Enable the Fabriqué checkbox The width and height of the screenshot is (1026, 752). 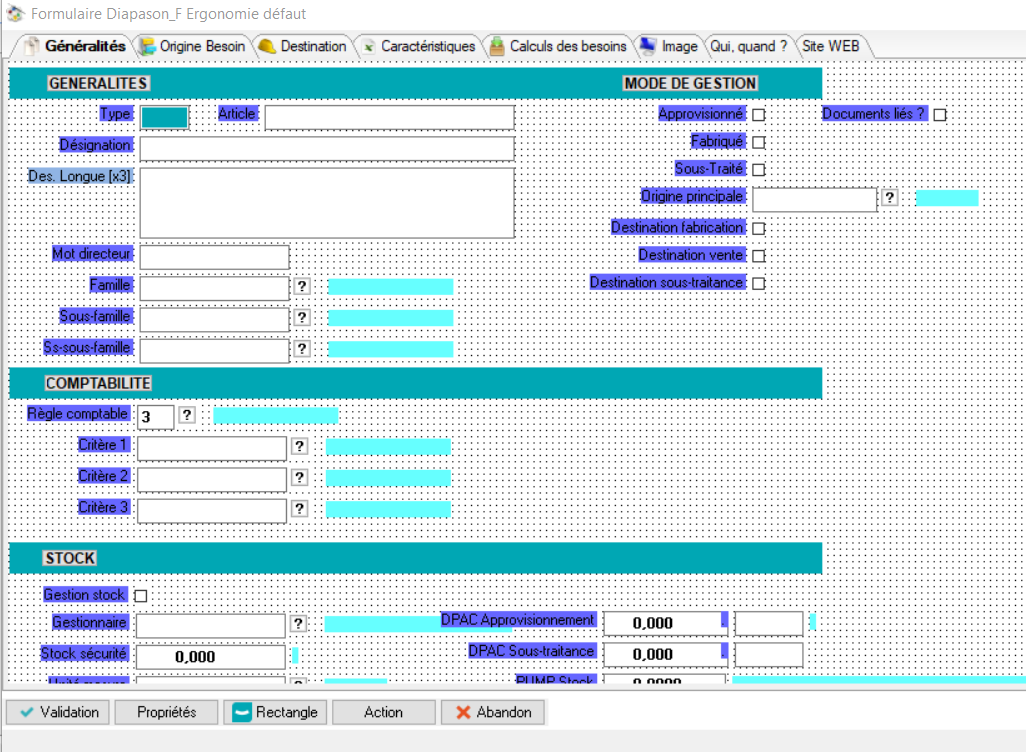coord(758,142)
